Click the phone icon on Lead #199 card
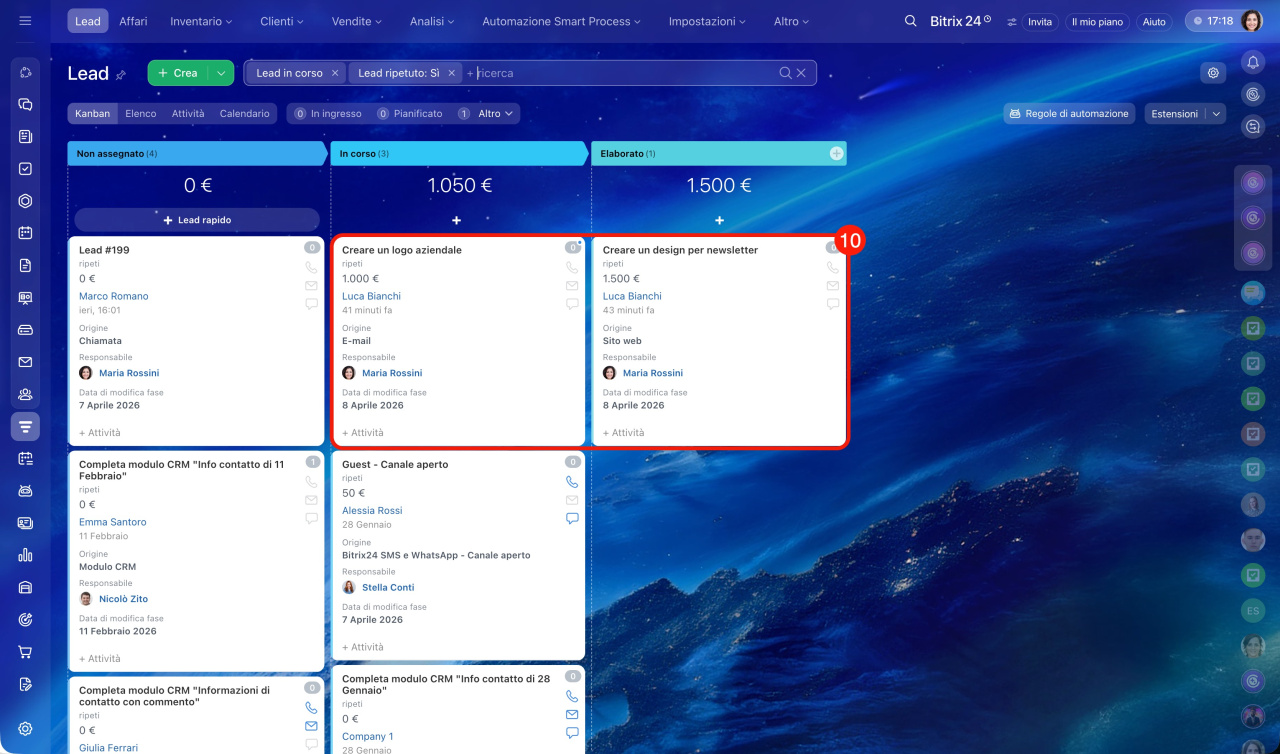The height and width of the screenshot is (754, 1280). click(311, 268)
